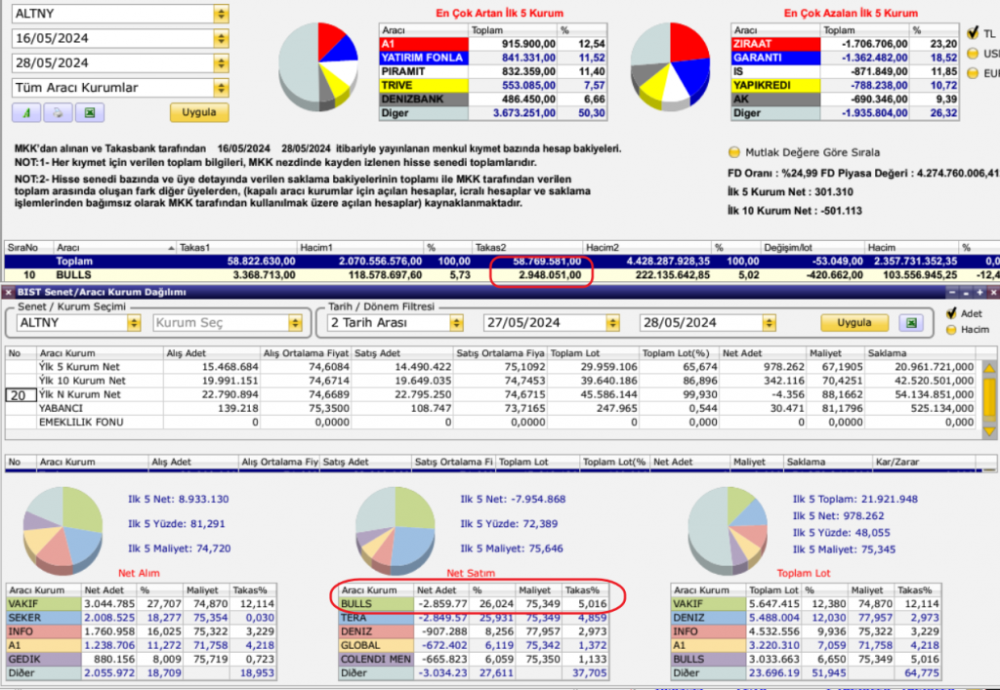The height and width of the screenshot is (690, 1000).
Task: Click the Saklama header in summary table
Action: click(x=920, y=353)
